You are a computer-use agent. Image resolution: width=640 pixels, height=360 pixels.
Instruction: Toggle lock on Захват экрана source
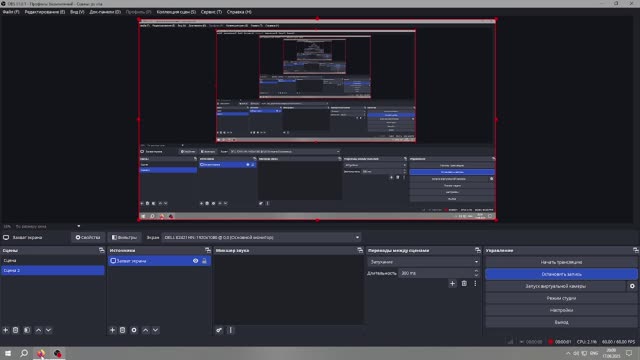point(204,261)
